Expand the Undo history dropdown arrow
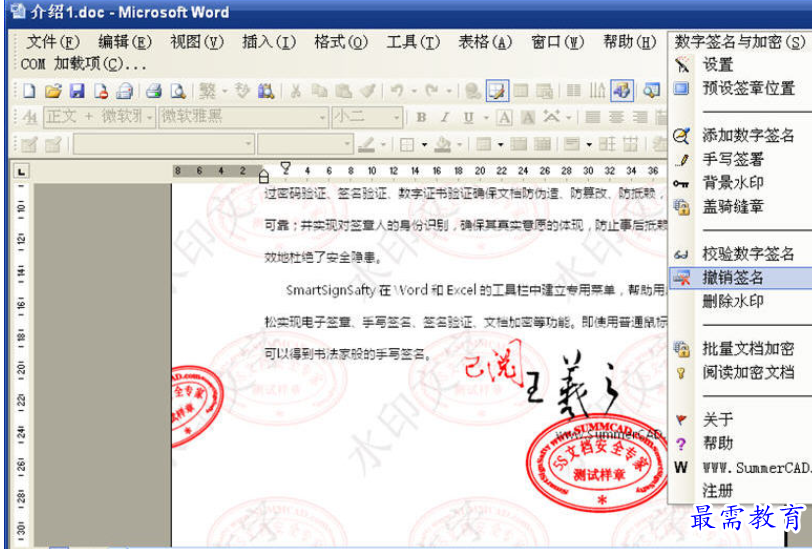 click(414, 92)
